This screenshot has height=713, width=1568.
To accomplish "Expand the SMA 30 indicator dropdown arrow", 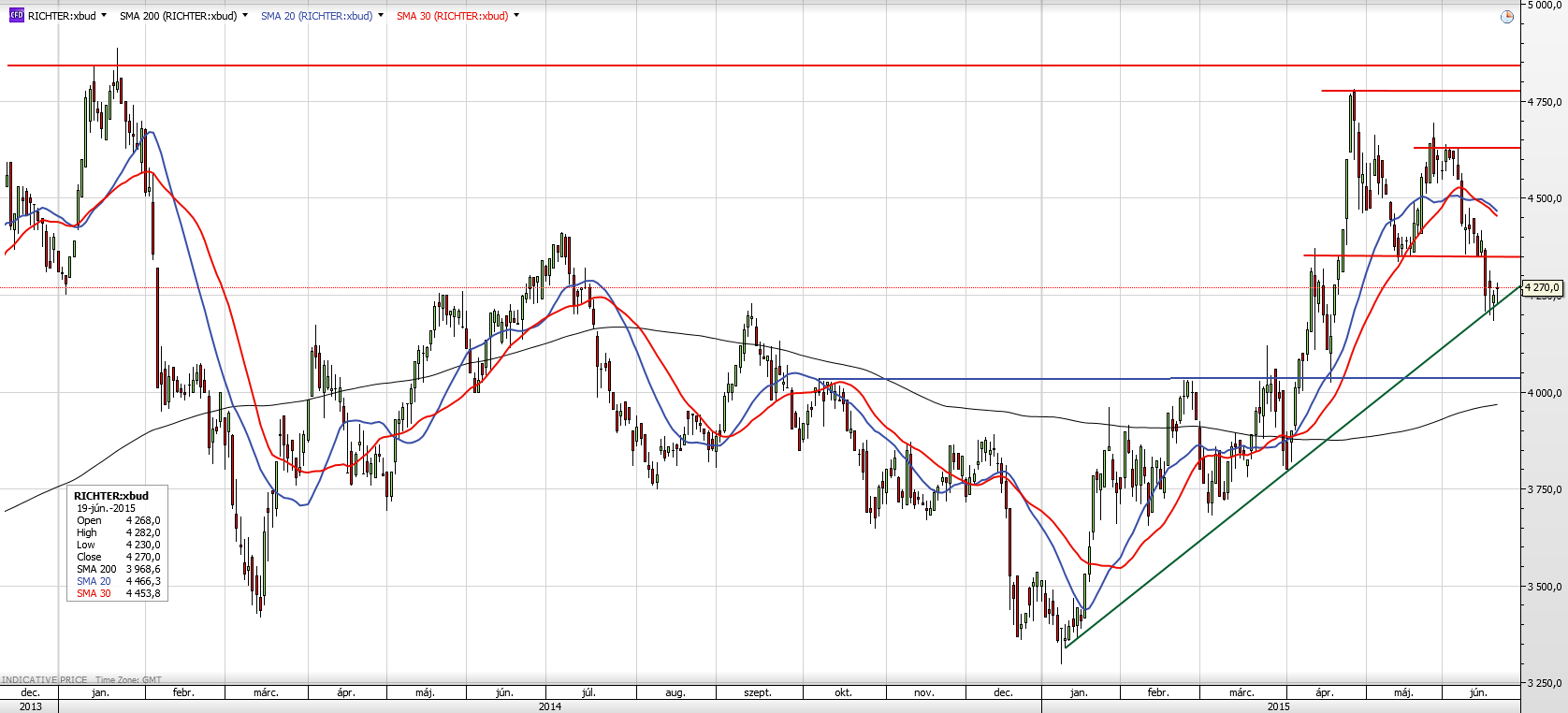I will click(516, 16).
